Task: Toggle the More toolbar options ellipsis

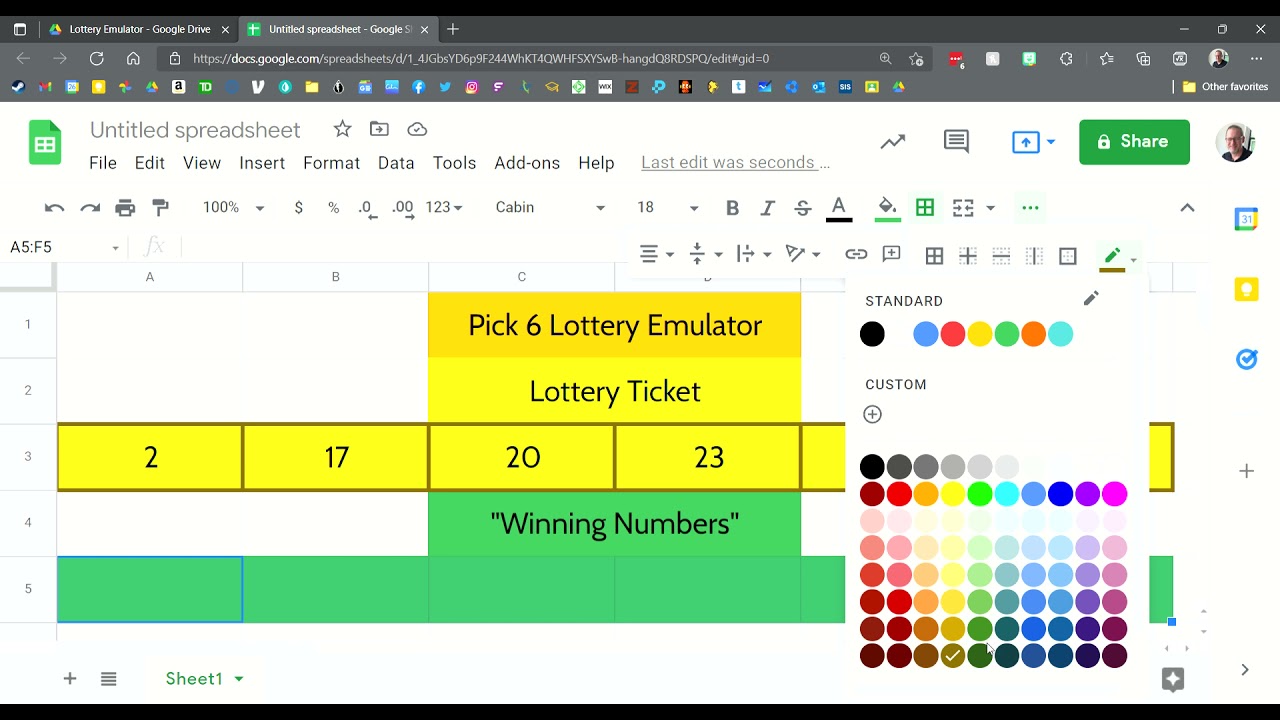Action: tap(1030, 208)
